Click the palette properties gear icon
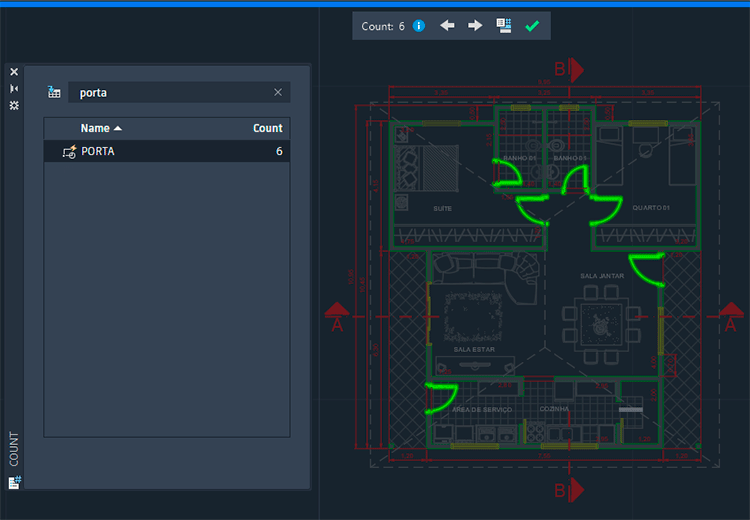This screenshot has height=520, width=750. pyautogui.click(x=14, y=104)
